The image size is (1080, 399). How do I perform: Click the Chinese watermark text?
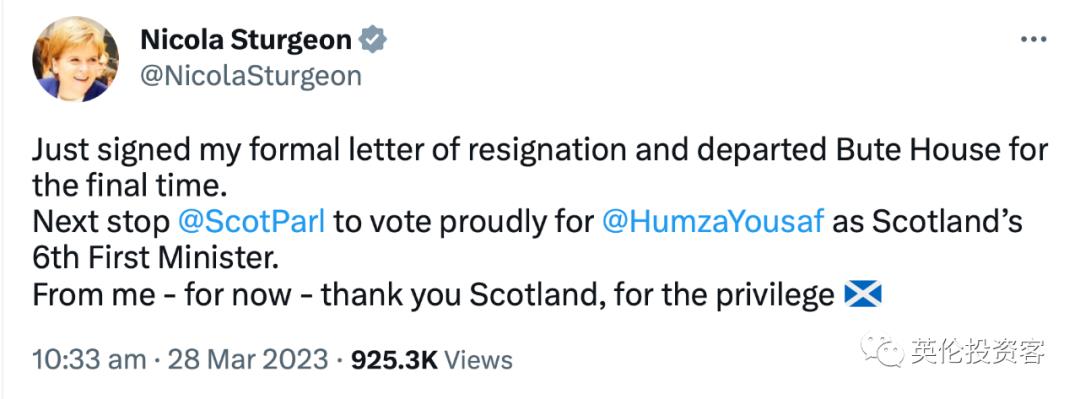coord(978,351)
